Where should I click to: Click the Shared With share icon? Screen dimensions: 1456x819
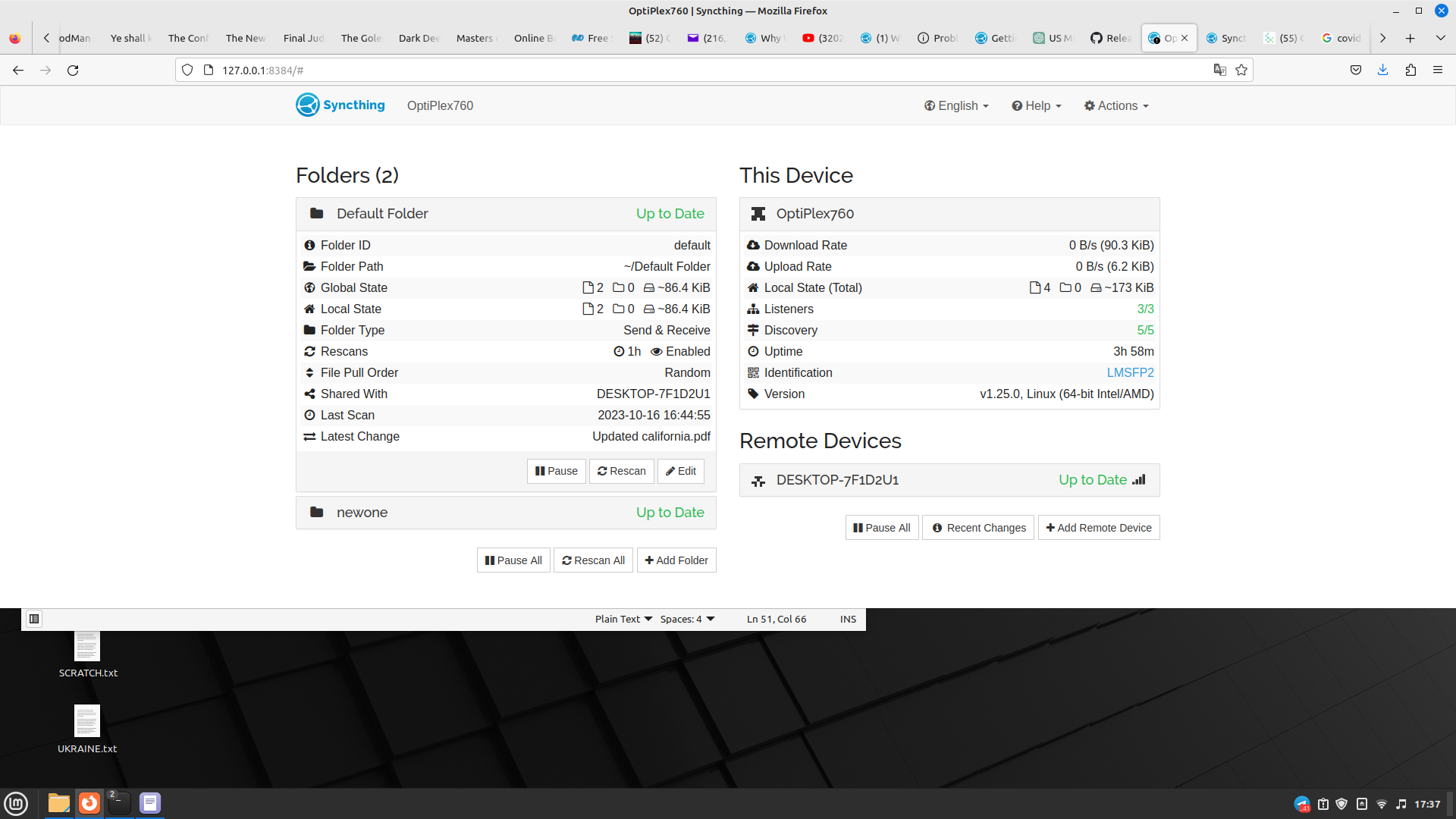(309, 394)
